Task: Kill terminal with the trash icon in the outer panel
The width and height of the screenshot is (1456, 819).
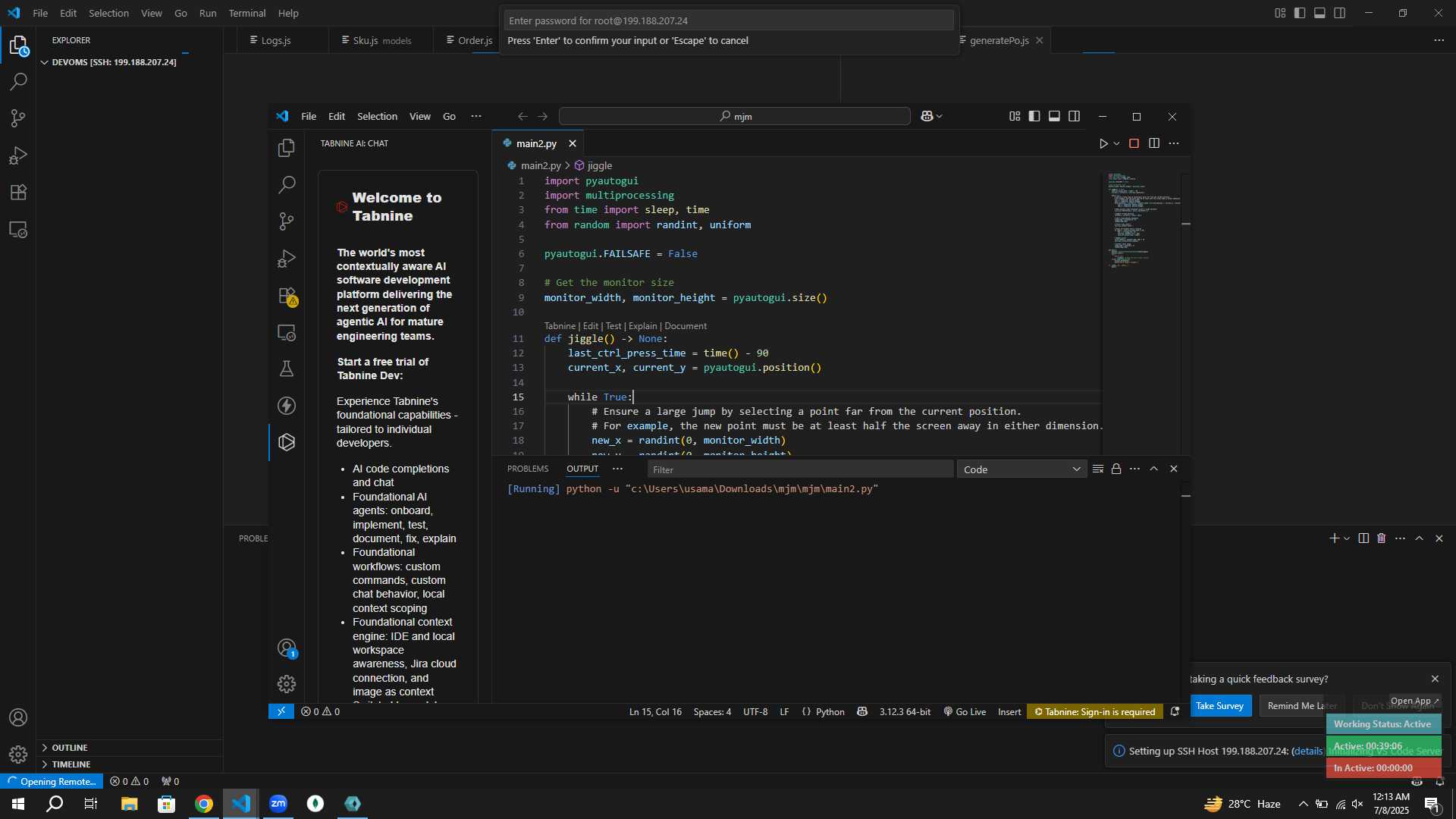Action: click(x=1381, y=538)
